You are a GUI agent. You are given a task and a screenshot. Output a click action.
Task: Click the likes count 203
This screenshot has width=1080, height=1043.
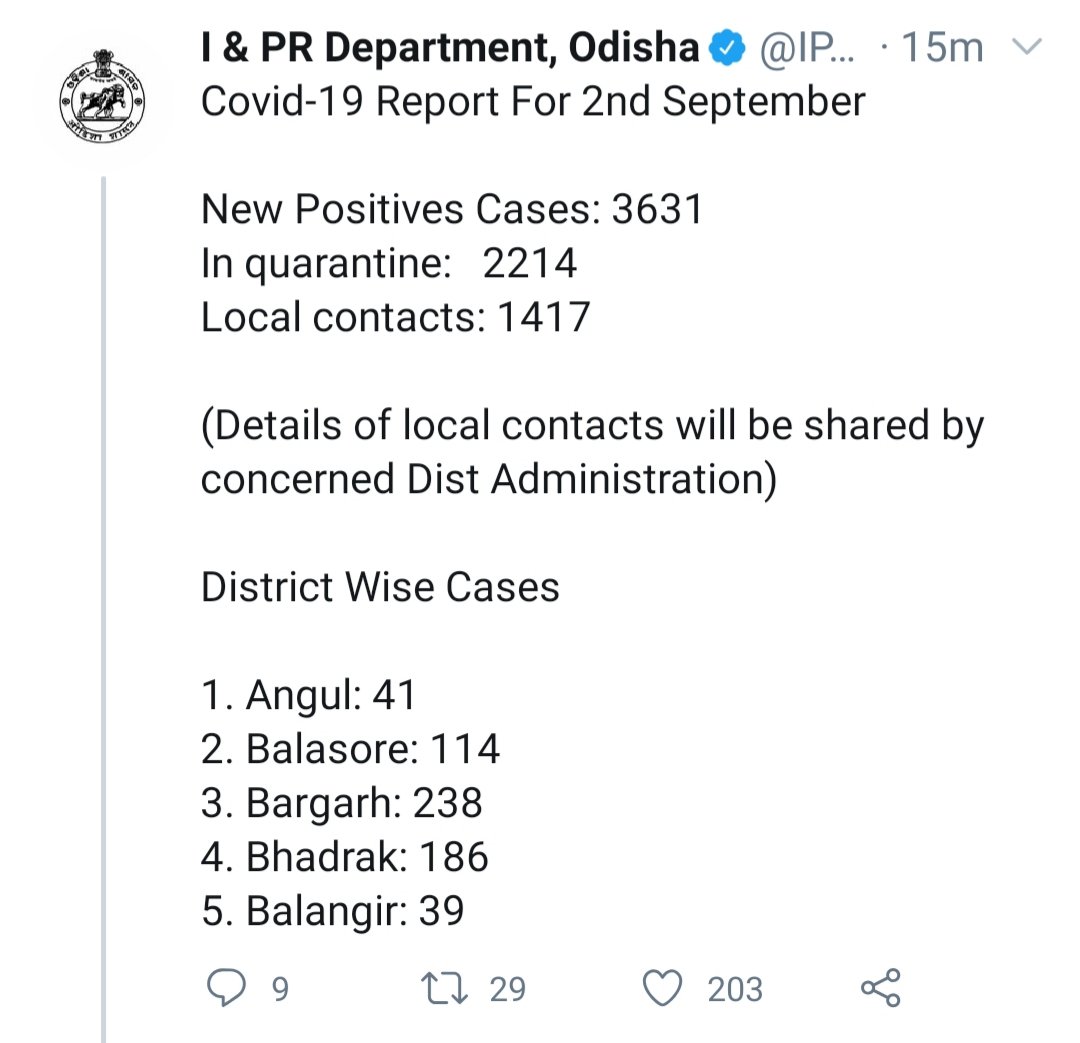click(735, 989)
